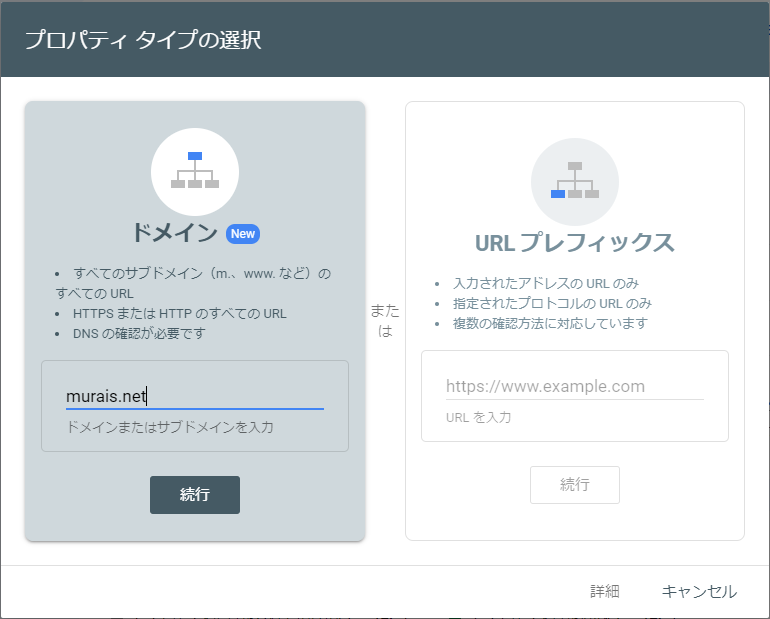The width and height of the screenshot is (770, 619).
Task: Click the URL prefix sitemap icon
Action: (574, 181)
